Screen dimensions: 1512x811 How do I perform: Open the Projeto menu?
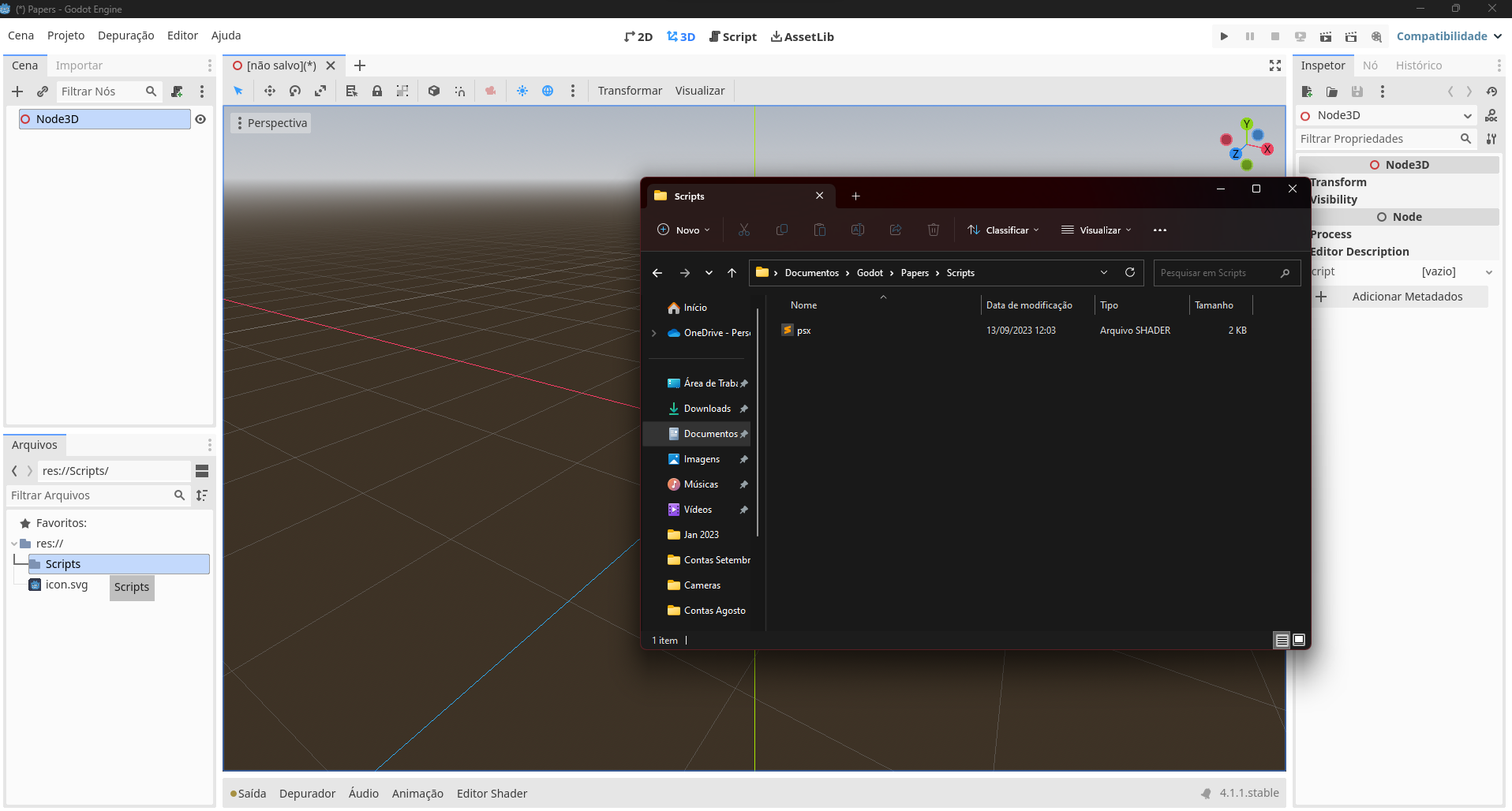coord(66,36)
